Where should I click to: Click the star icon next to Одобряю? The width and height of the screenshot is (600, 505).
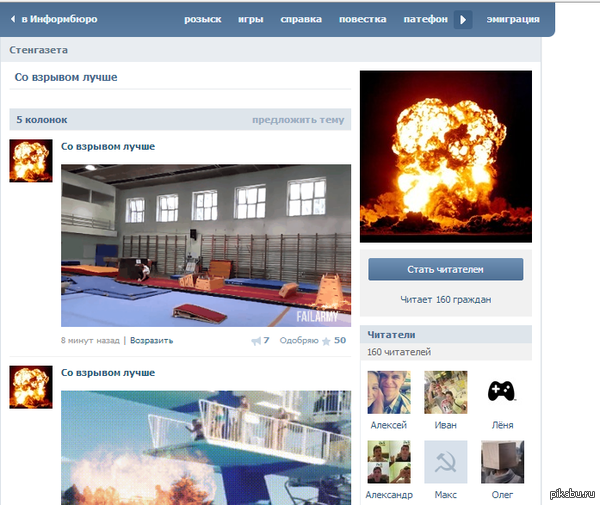[x=325, y=341]
